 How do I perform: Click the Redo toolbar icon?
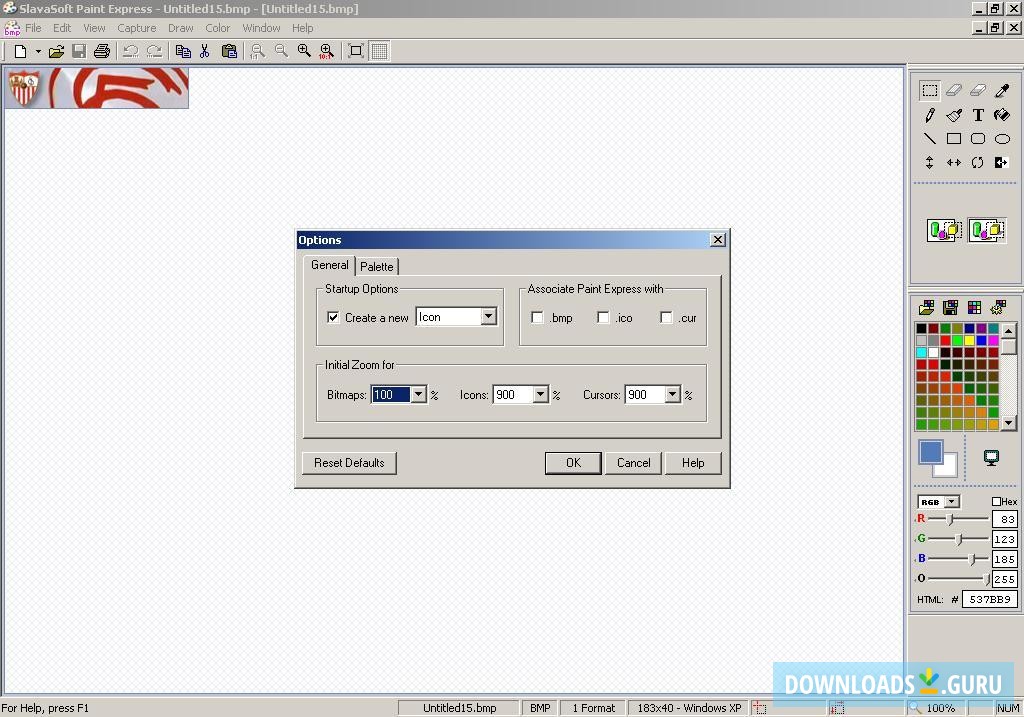pos(154,51)
